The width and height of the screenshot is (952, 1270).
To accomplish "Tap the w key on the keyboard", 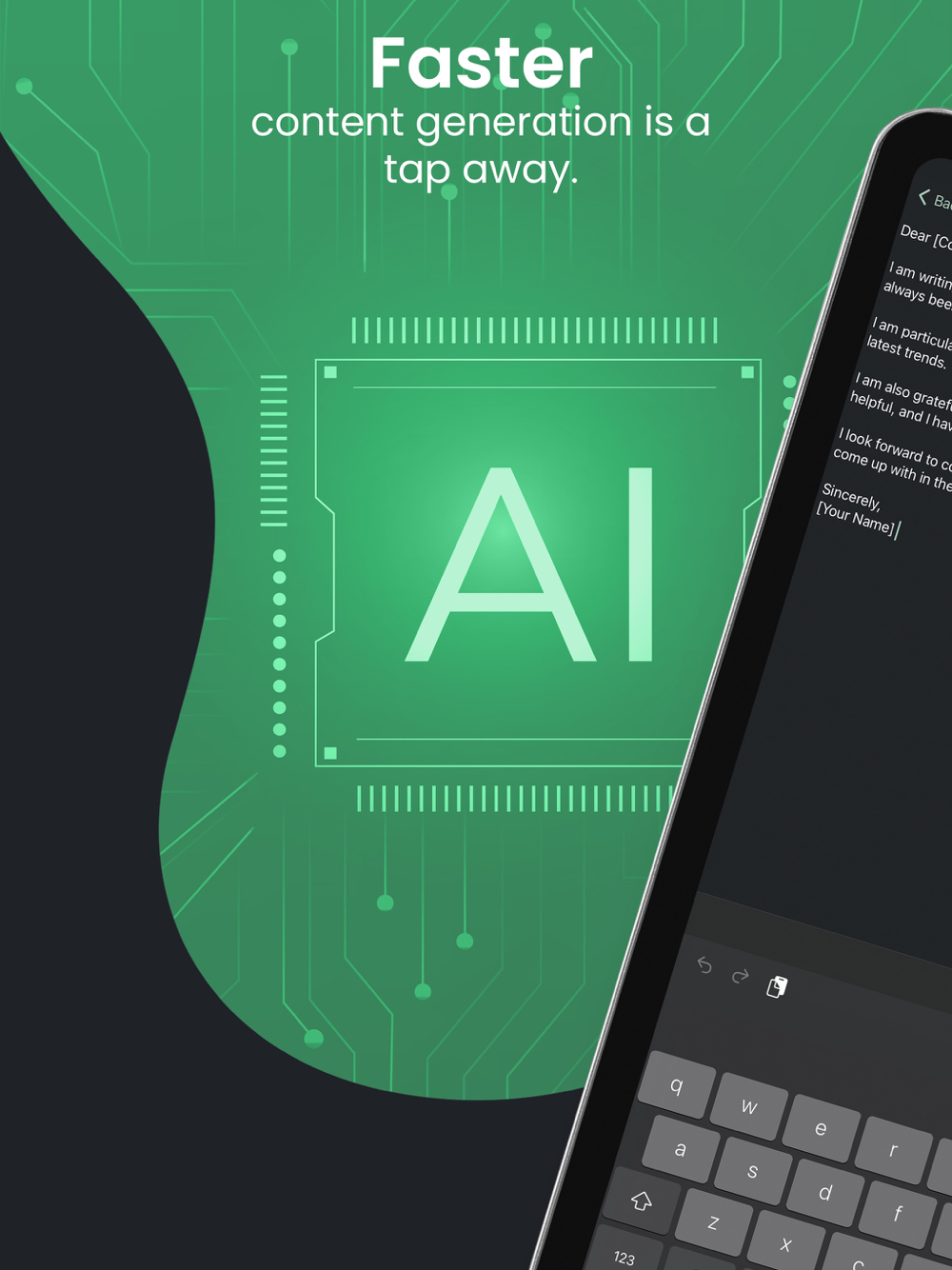I will 749,1106.
